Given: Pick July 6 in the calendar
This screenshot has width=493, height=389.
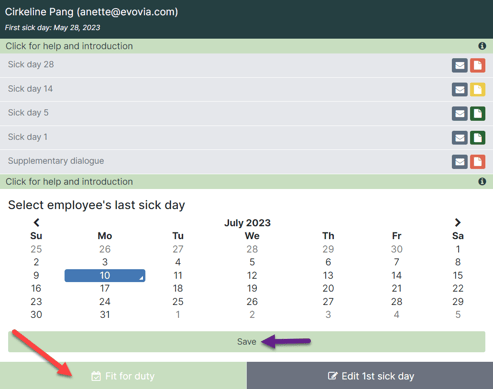Looking at the screenshot, I should point(328,262).
